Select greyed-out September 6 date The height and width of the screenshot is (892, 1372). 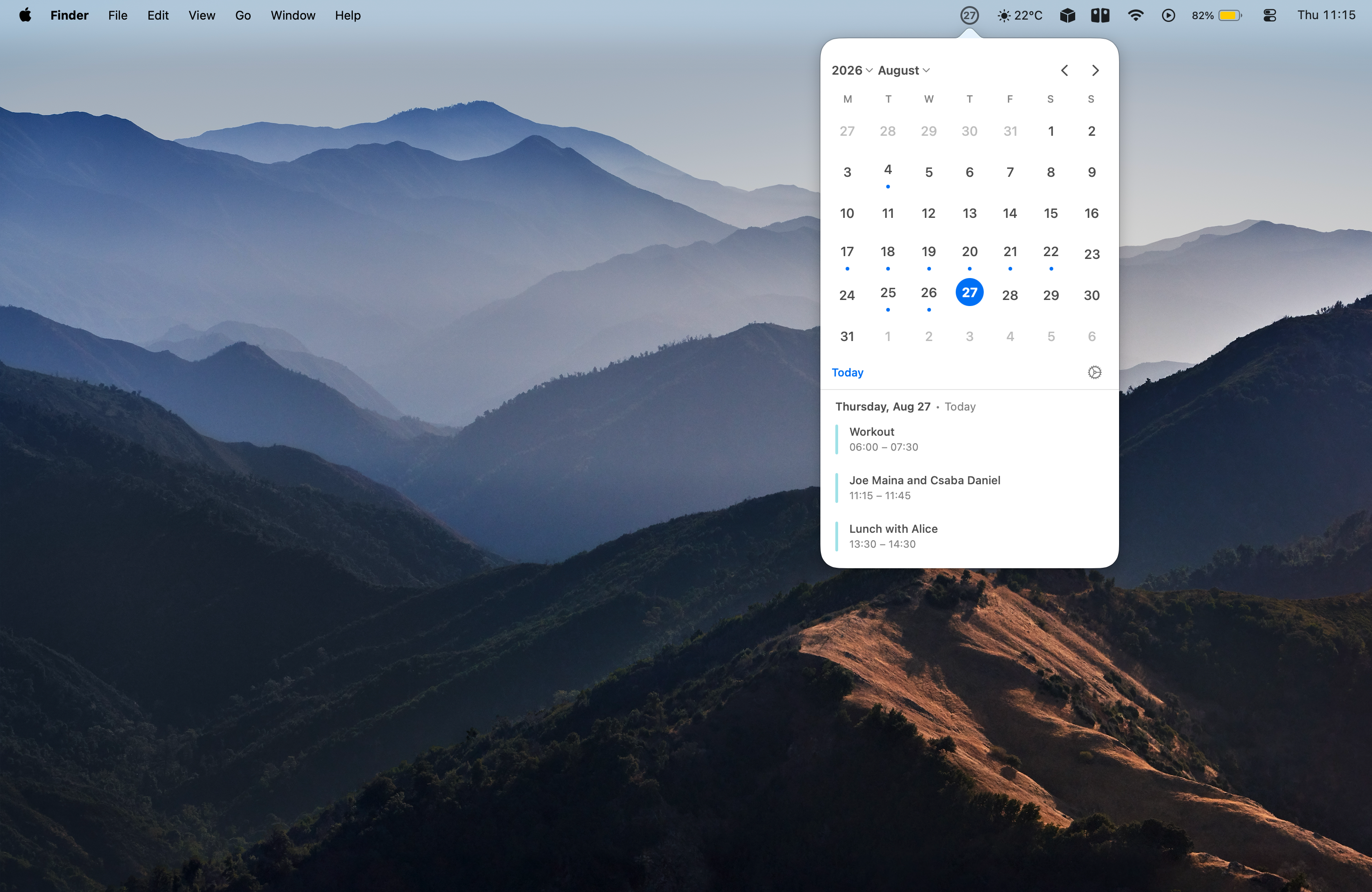[1091, 336]
